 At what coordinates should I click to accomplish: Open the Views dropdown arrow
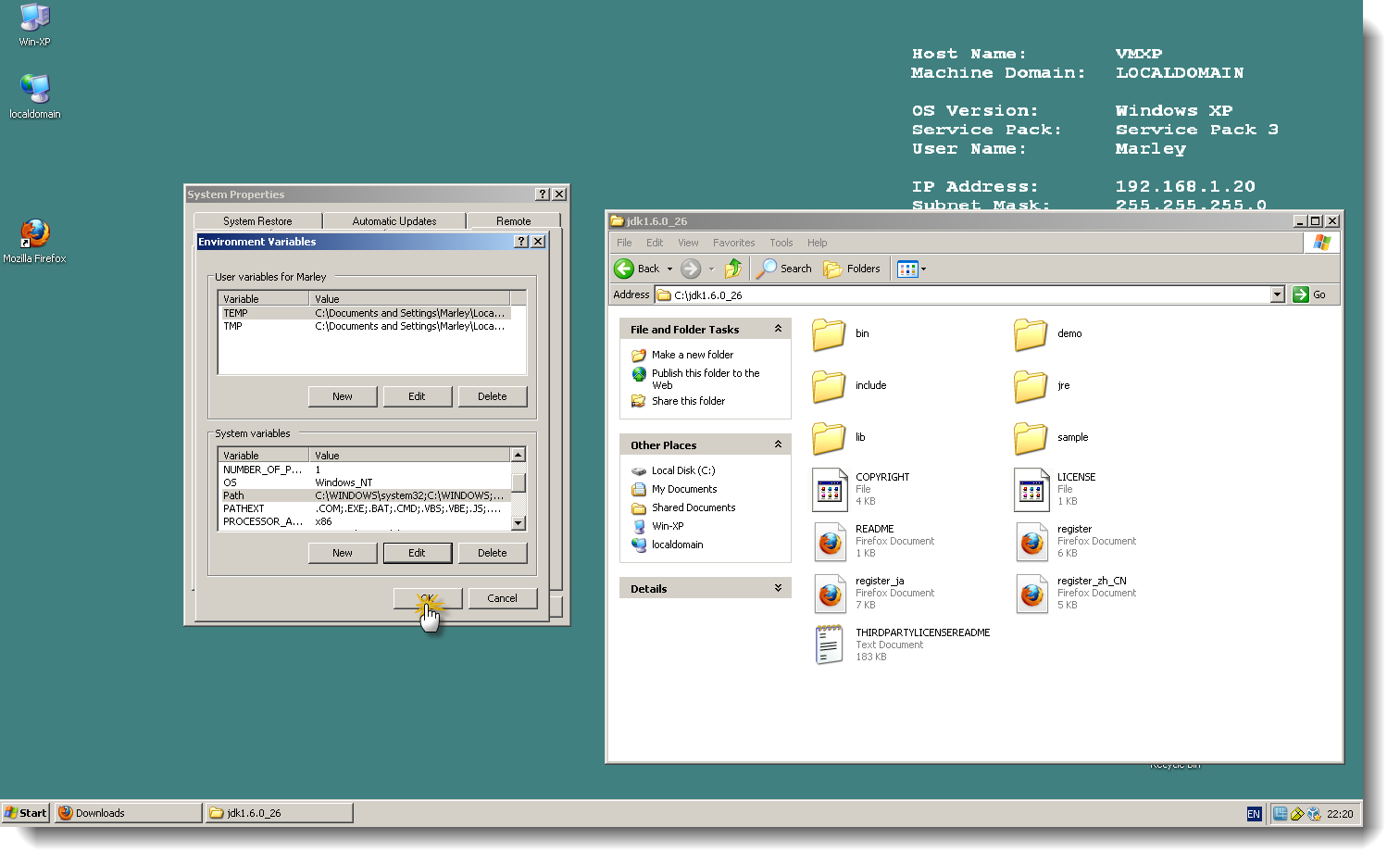921,269
